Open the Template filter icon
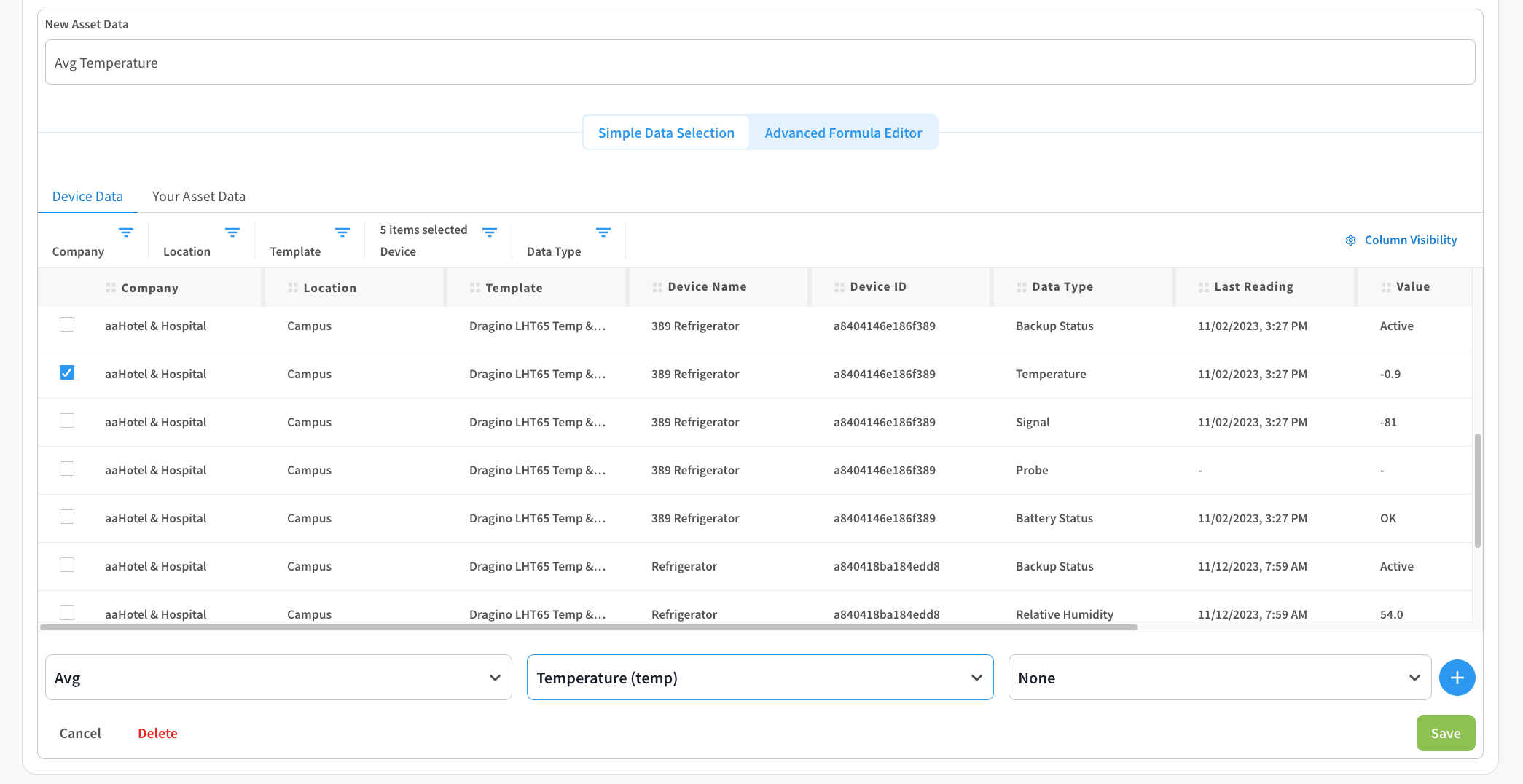 (342, 232)
